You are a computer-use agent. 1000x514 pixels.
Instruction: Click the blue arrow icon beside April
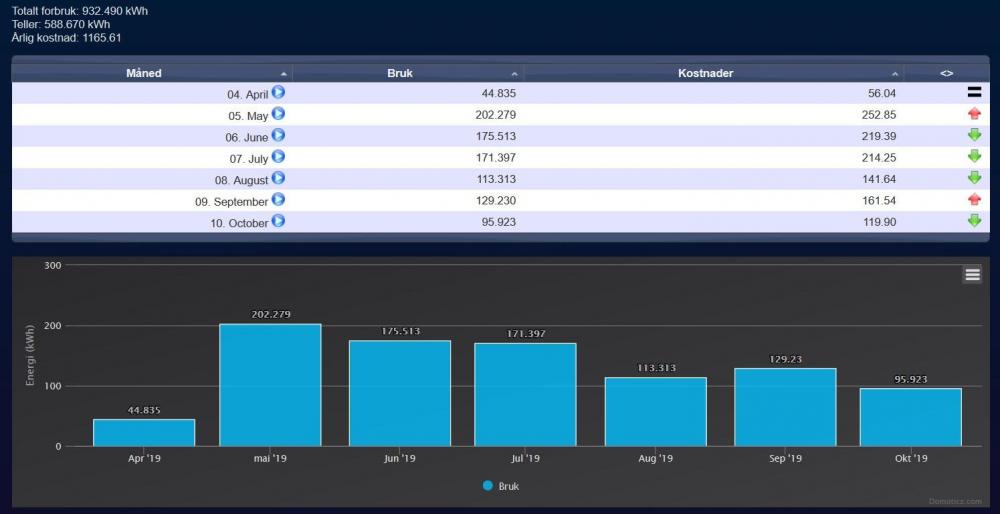coord(279,92)
